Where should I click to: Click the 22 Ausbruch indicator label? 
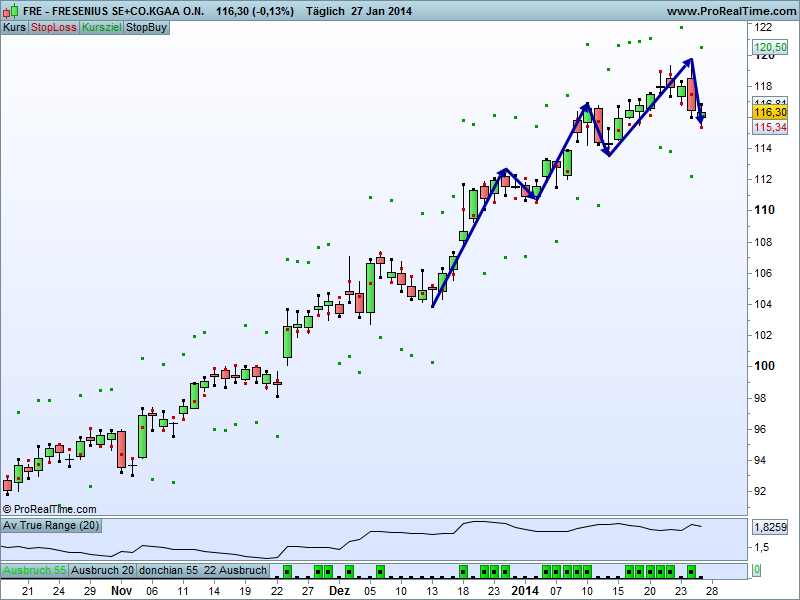point(235,570)
